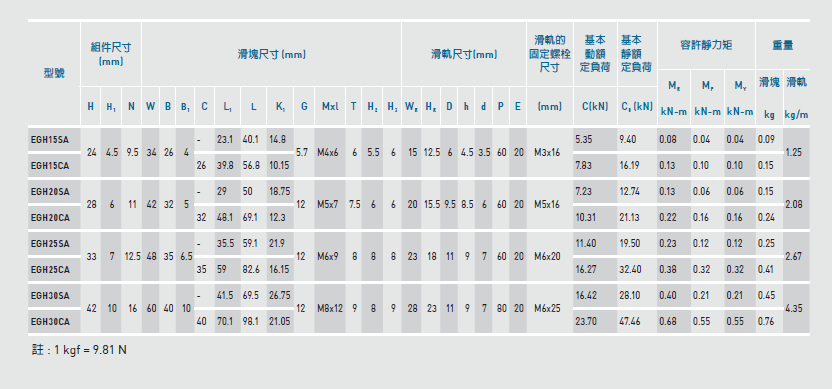
Task: Click the note 1 kgf = 9.81 N
Action: tap(79, 351)
